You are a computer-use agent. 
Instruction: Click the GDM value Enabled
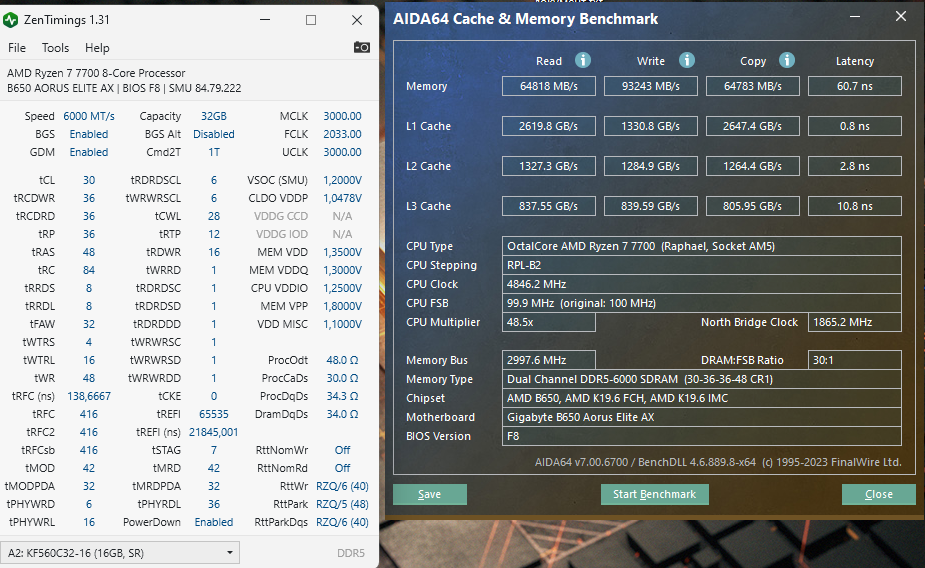[89, 152]
